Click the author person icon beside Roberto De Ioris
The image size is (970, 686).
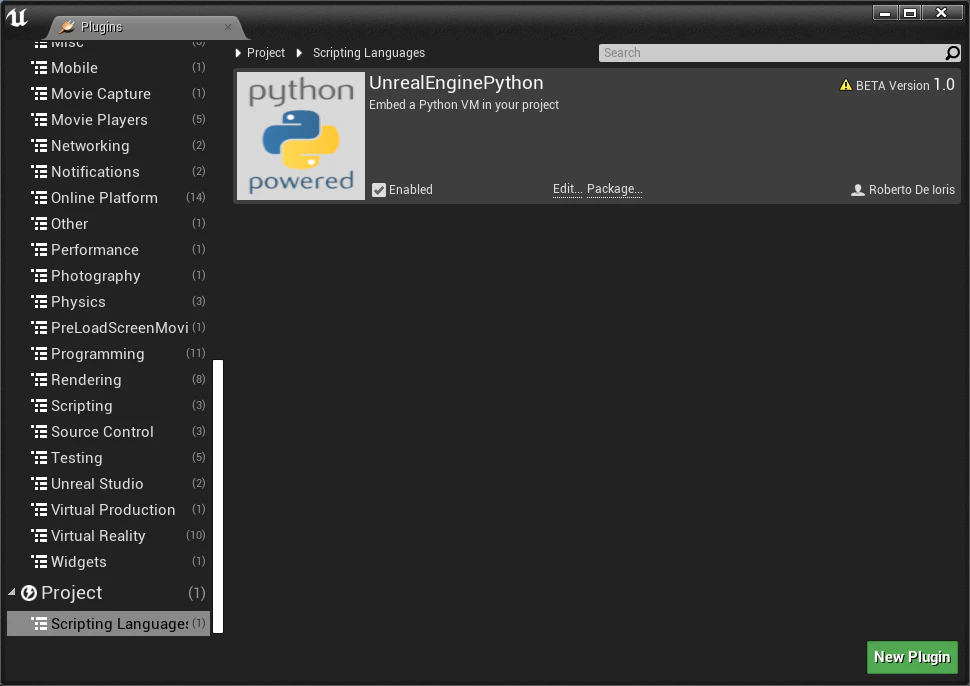tap(857, 190)
